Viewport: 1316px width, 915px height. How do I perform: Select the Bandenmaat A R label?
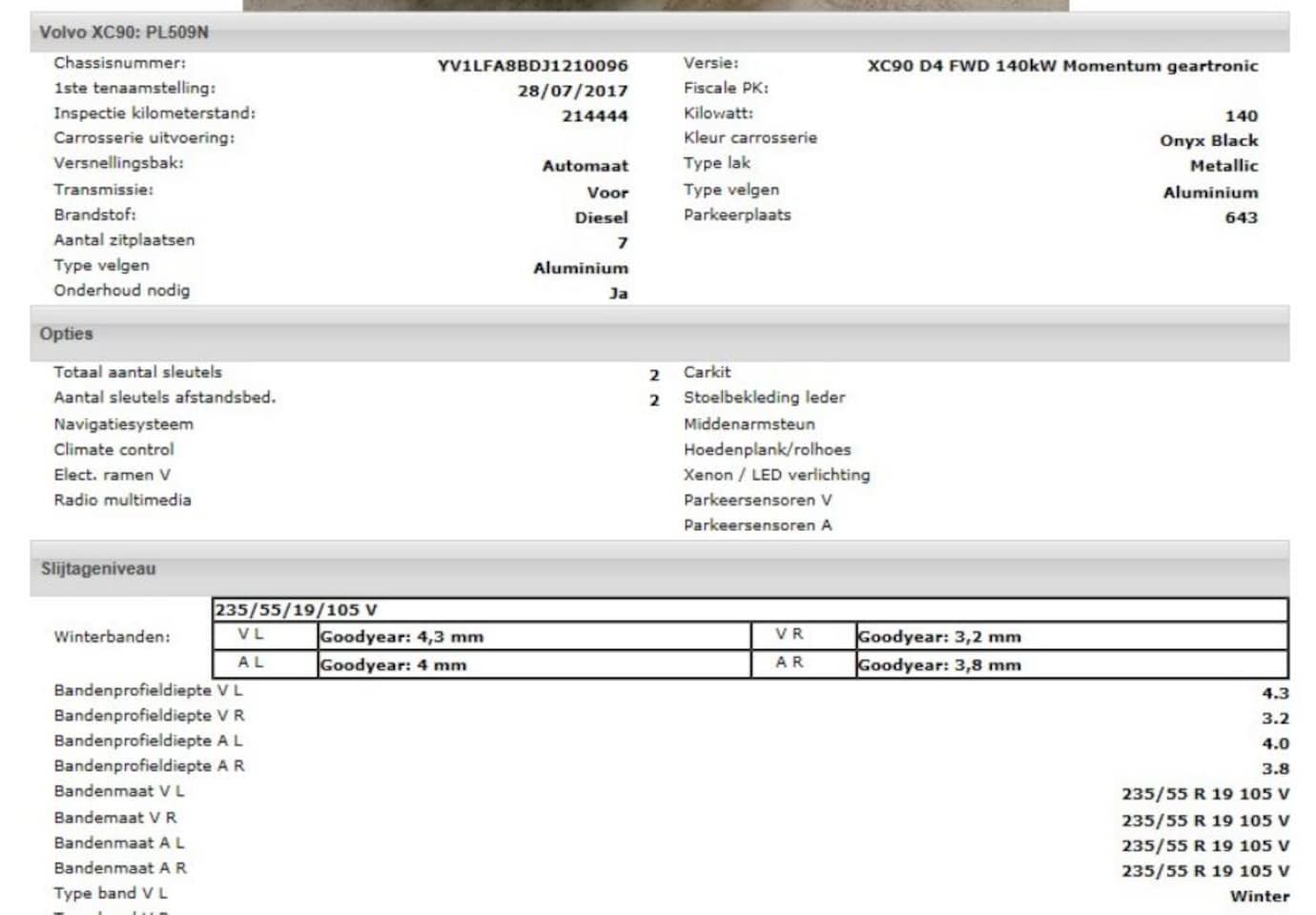[120, 868]
